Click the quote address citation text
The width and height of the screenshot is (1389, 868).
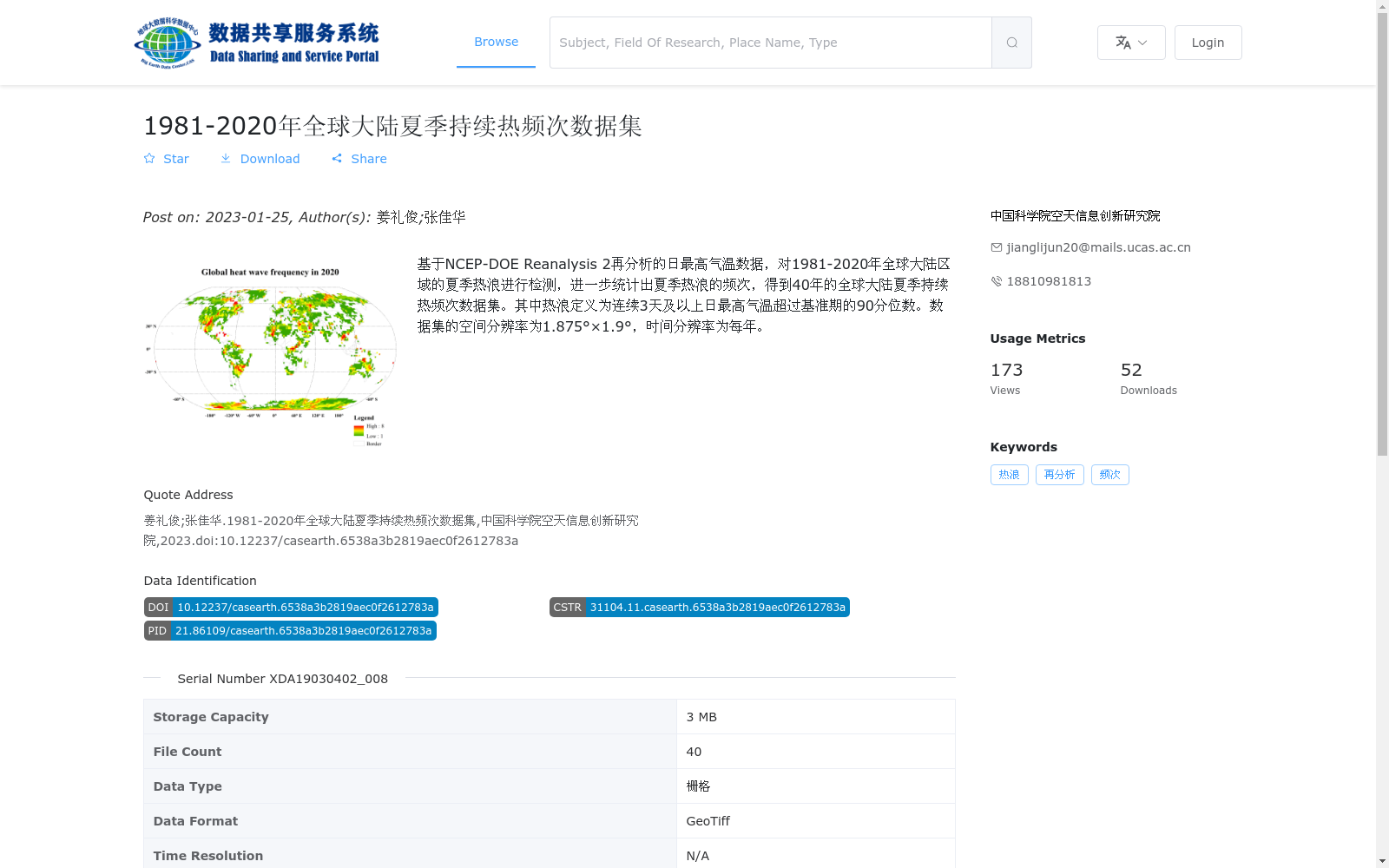click(x=391, y=530)
